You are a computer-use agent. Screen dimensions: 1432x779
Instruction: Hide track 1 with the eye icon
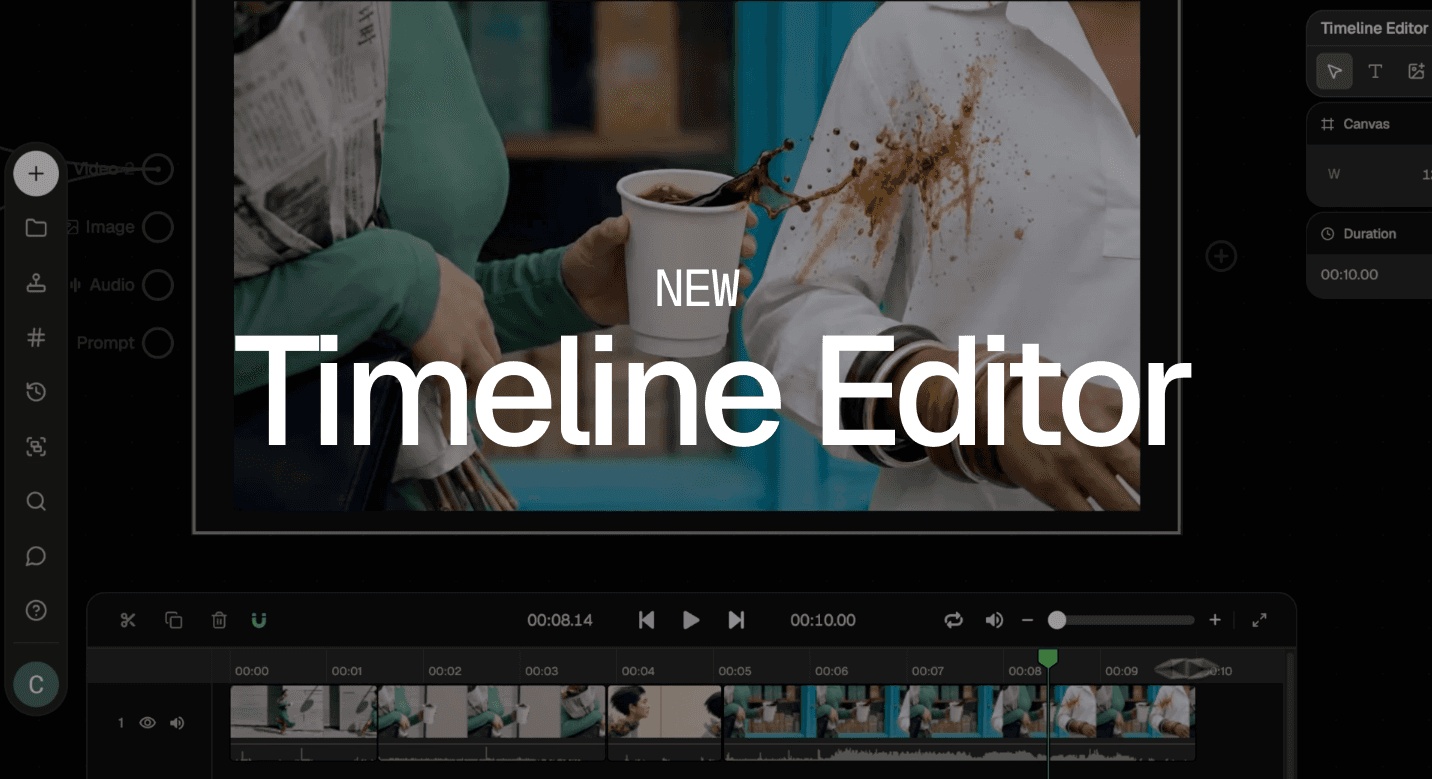coord(147,722)
